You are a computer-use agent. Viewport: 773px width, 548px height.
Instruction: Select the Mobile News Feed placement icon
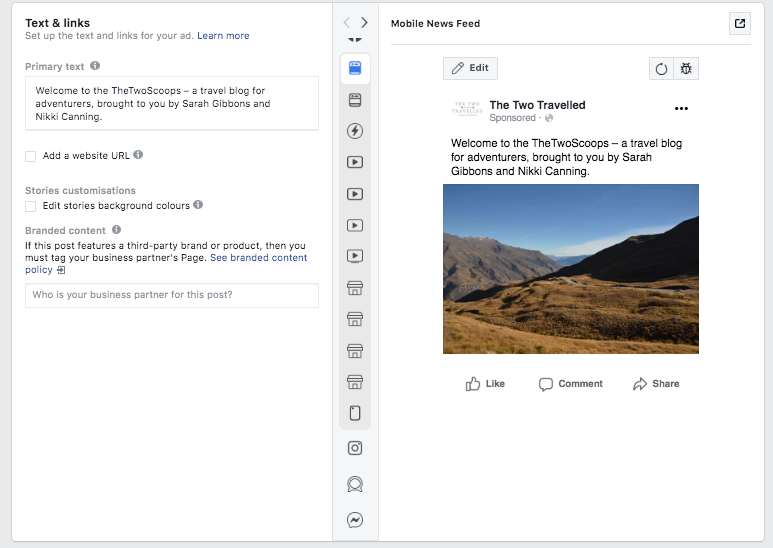click(355, 68)
